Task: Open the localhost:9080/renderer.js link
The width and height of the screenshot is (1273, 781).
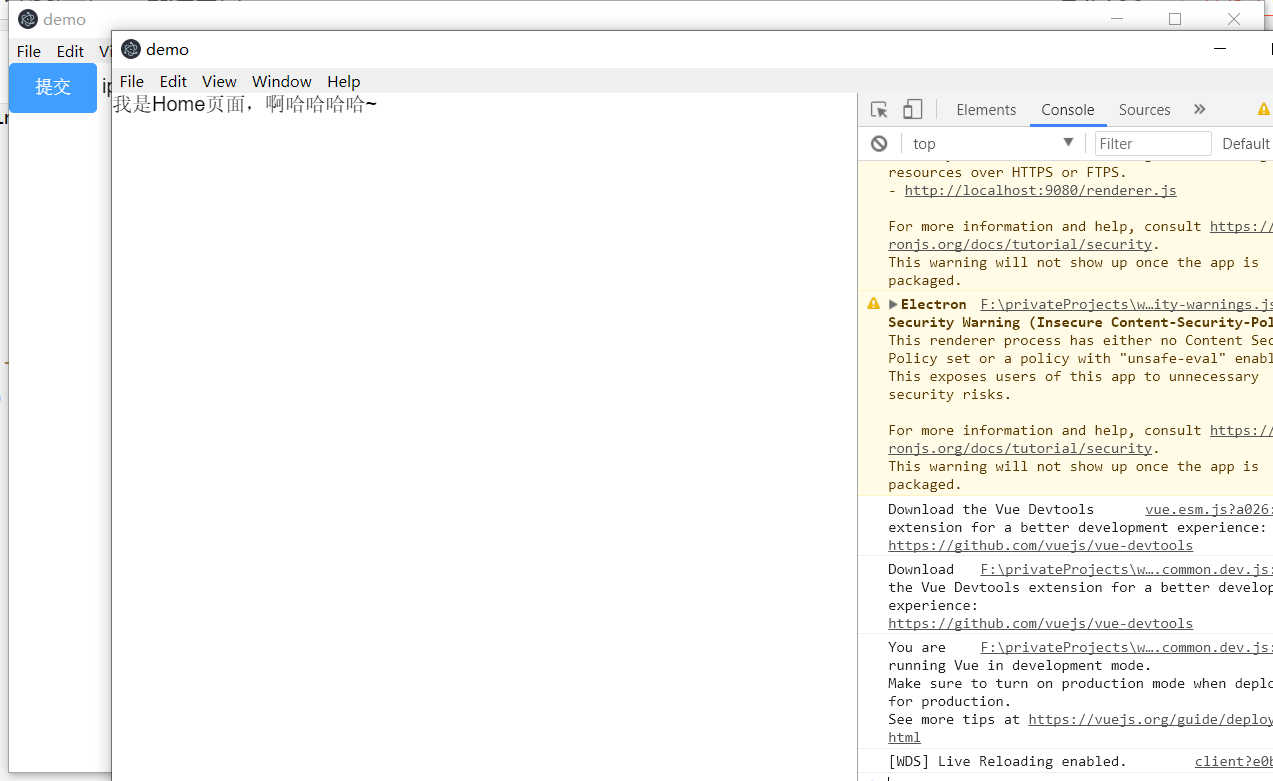Action: click(1041, 190)
